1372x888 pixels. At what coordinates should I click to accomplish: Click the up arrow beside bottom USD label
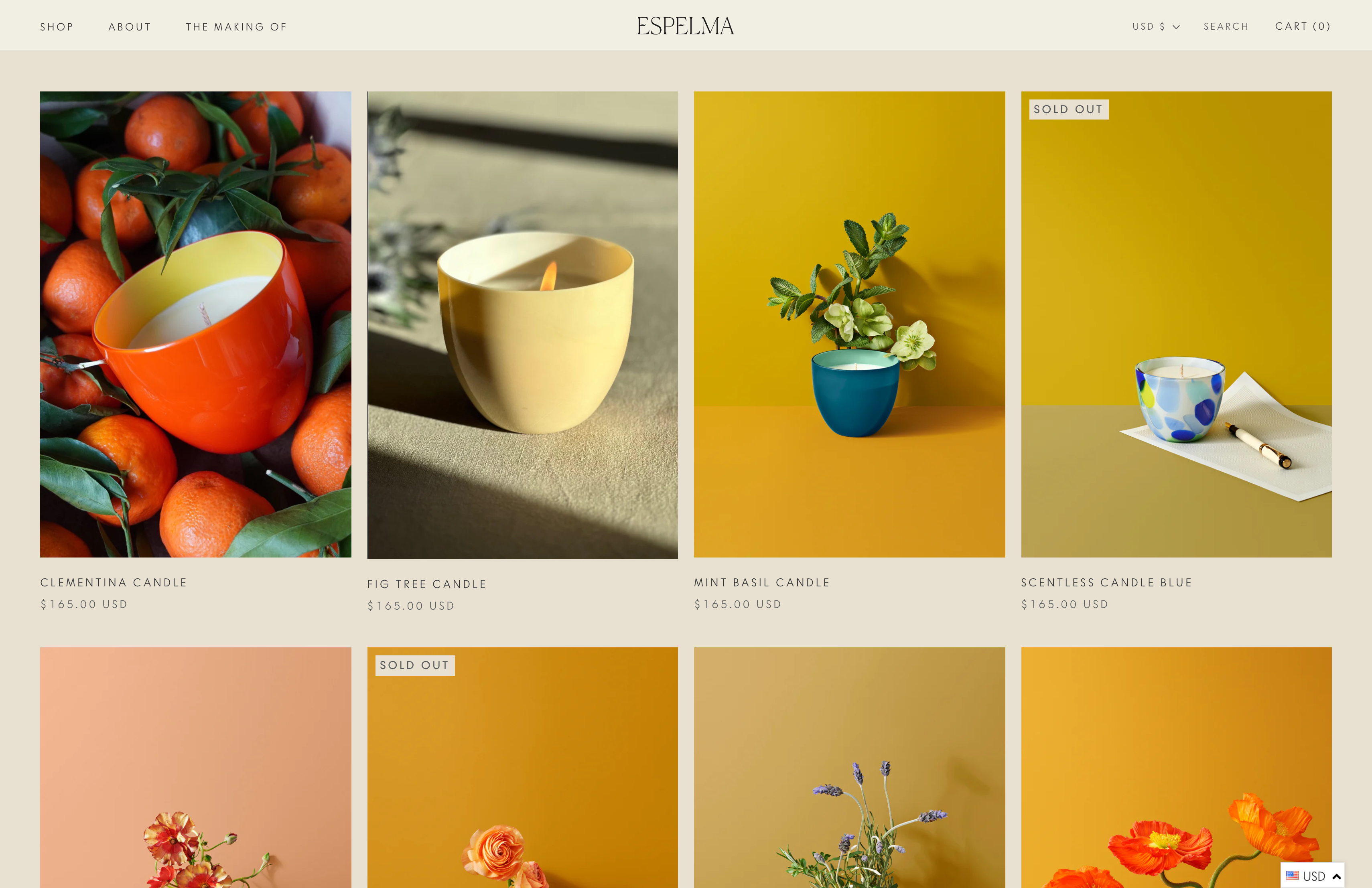coord(1336,876)
